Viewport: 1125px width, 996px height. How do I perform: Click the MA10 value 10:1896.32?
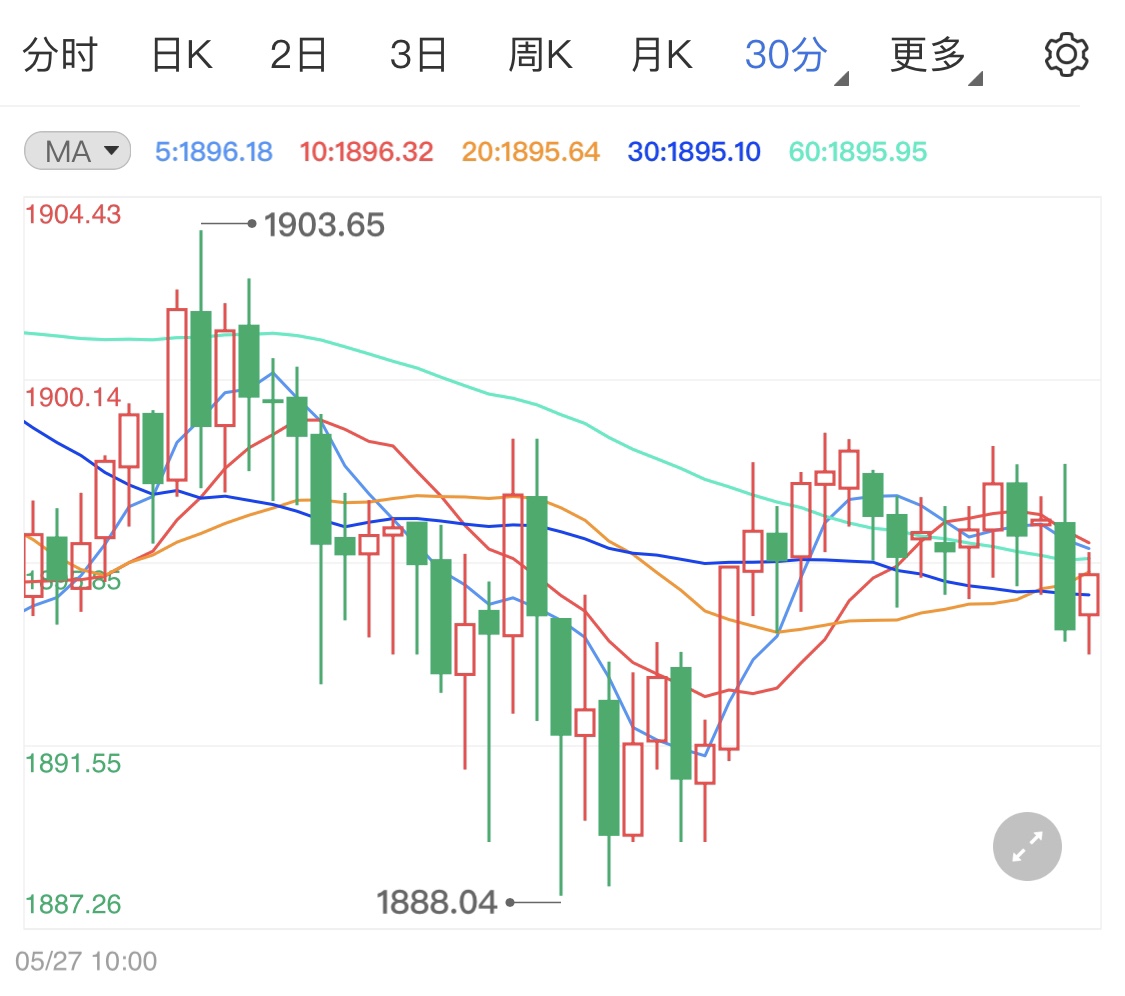point(366,151)
